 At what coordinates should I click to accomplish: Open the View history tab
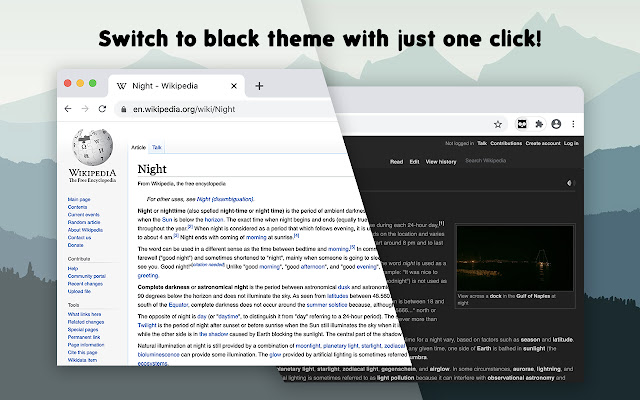click(x=439, y=161)
